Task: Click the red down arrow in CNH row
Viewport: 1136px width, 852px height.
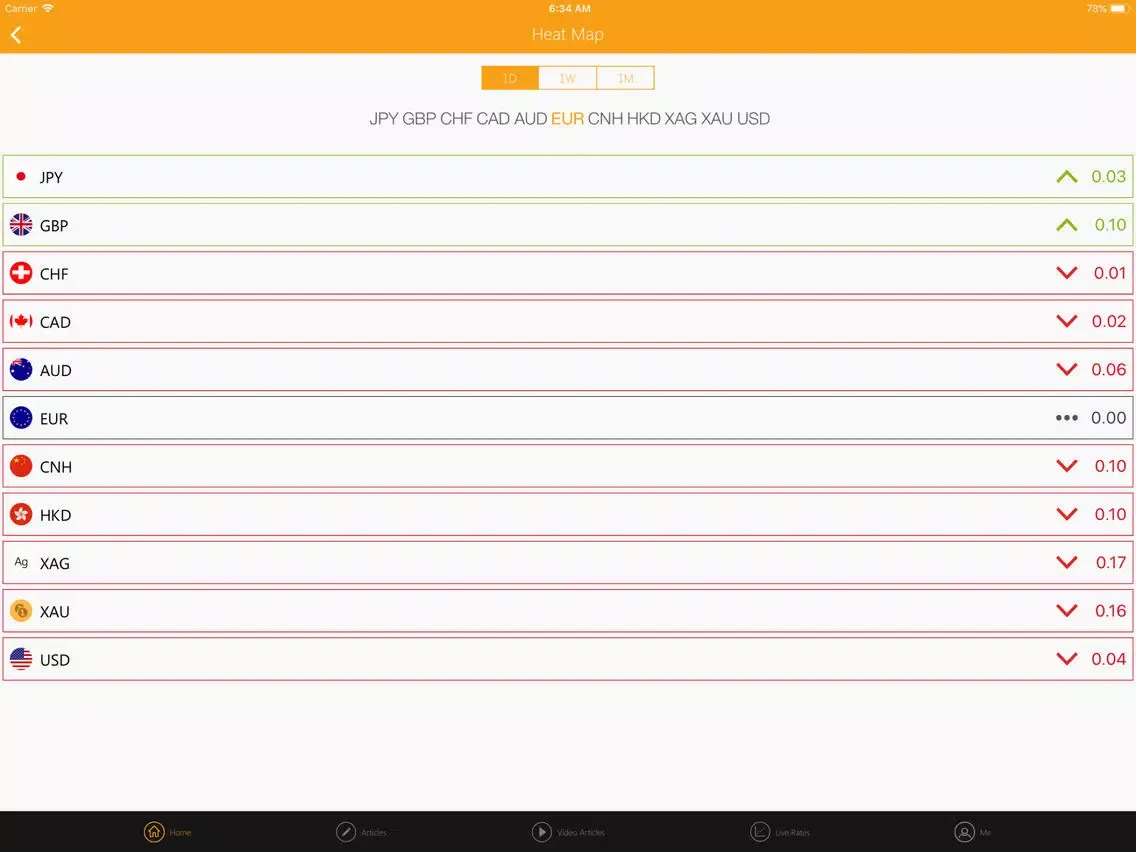Action: pyautogui.click(x=1066, y=466)
